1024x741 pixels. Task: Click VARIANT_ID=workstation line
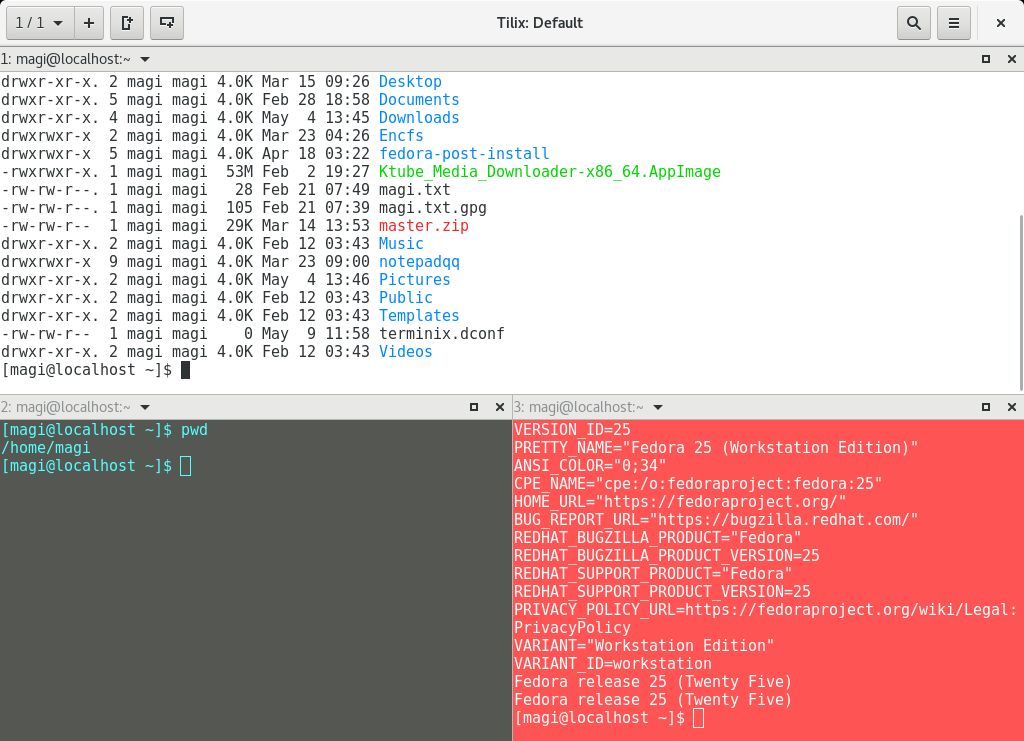(x=613, y=664)
